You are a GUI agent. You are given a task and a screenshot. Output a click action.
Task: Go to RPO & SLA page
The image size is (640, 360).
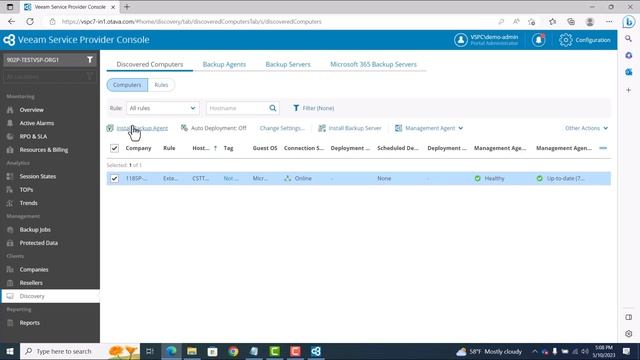pyautogui.click(x=33, y=136)
